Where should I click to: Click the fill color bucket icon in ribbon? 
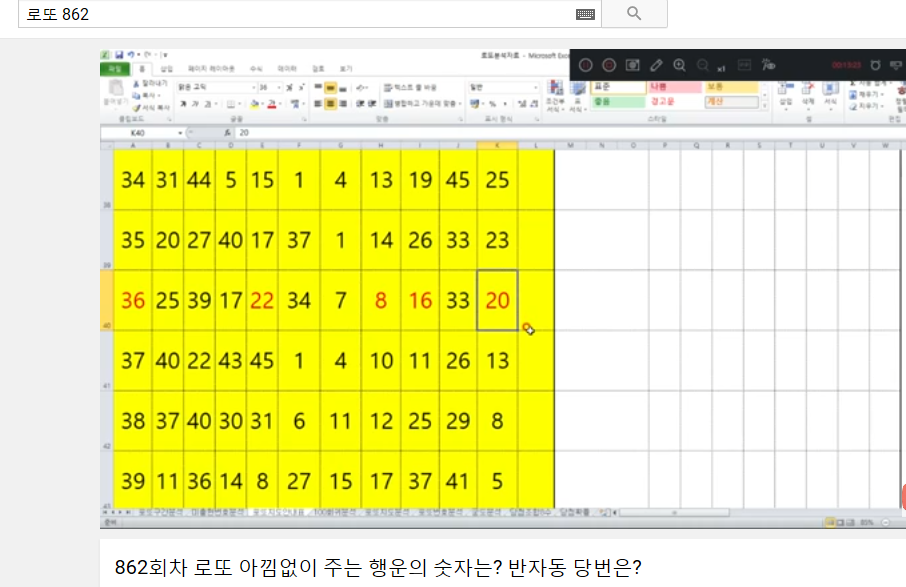(x=256, y=104)
